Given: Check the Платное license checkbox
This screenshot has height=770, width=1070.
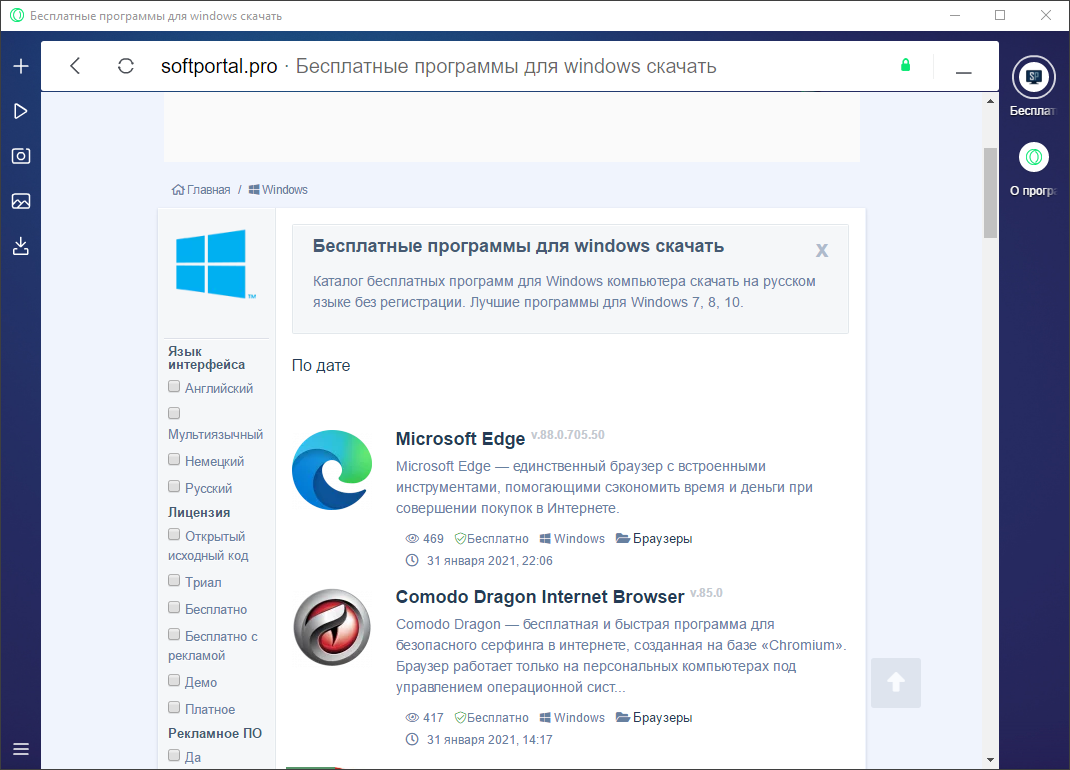Looking at the screenshot, I should pyautogui.click(x=174, y=708).
